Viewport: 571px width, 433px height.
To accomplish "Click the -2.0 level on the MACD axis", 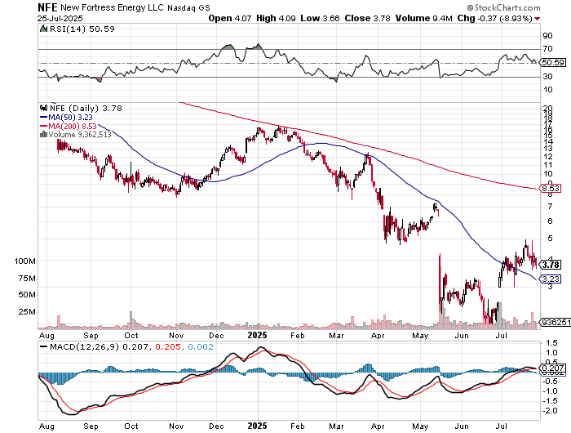I will [550, 411].
